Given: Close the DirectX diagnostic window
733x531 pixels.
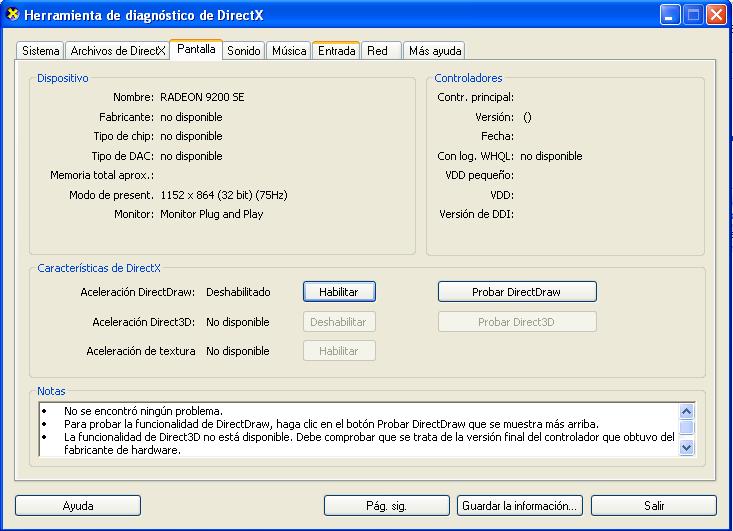Looking at the screenshot, I should (716, 16).
